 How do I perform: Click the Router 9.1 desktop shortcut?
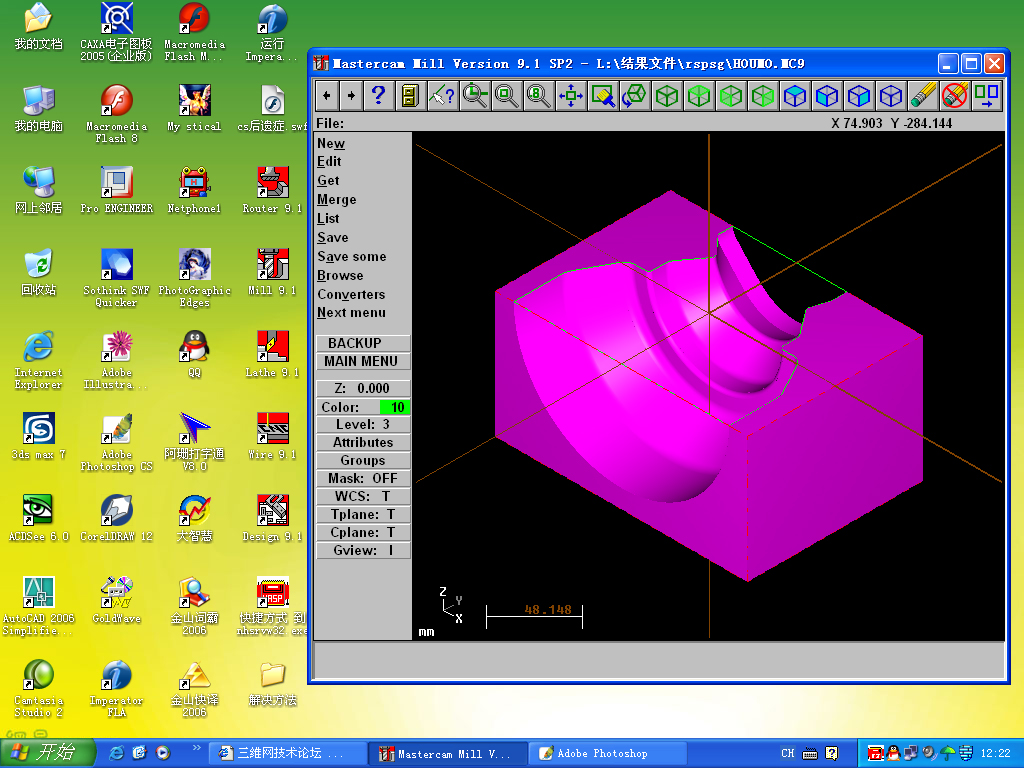click(x=272, y=191)
